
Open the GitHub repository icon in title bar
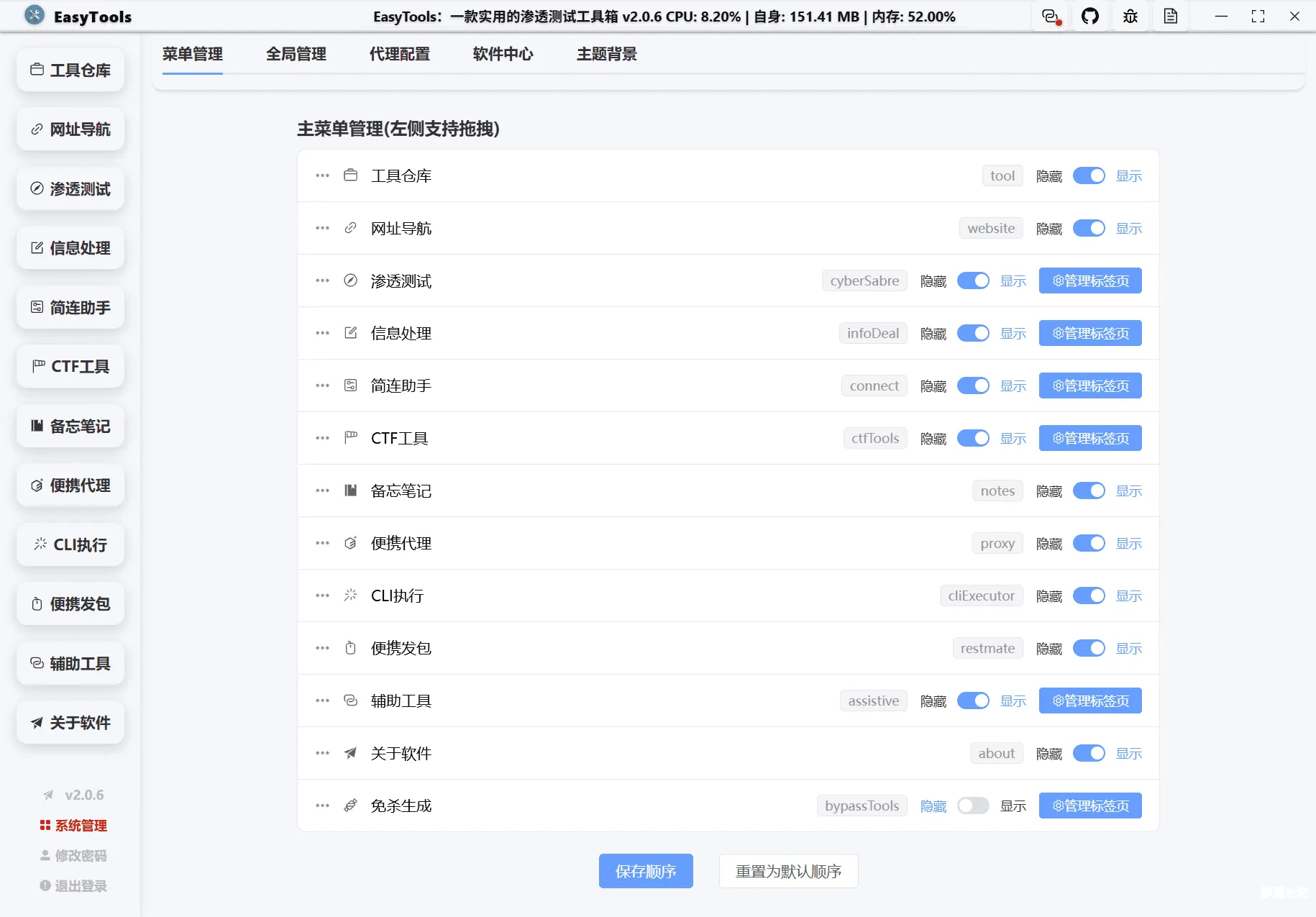[1091, 16]
